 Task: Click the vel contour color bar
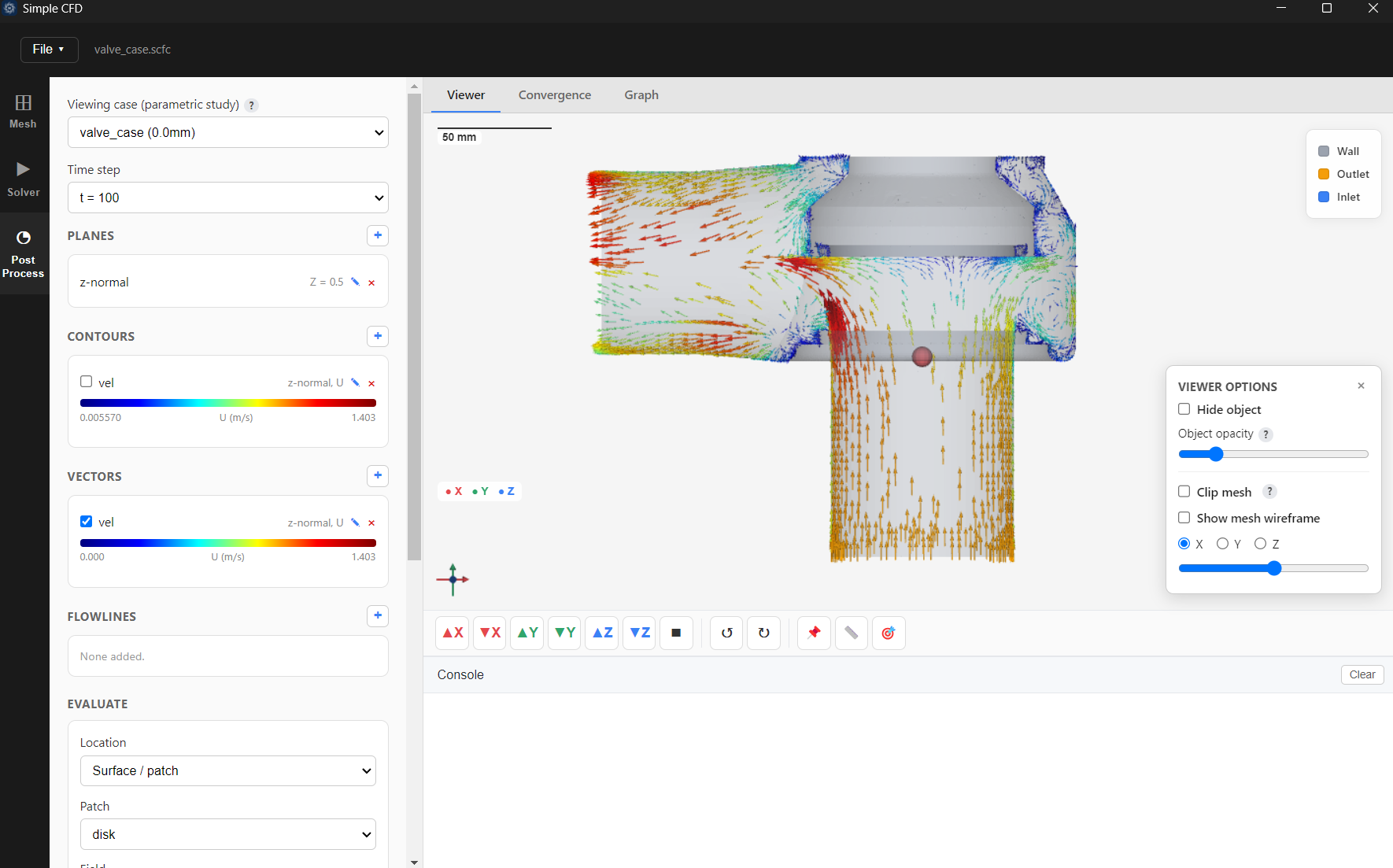[228, 403]
